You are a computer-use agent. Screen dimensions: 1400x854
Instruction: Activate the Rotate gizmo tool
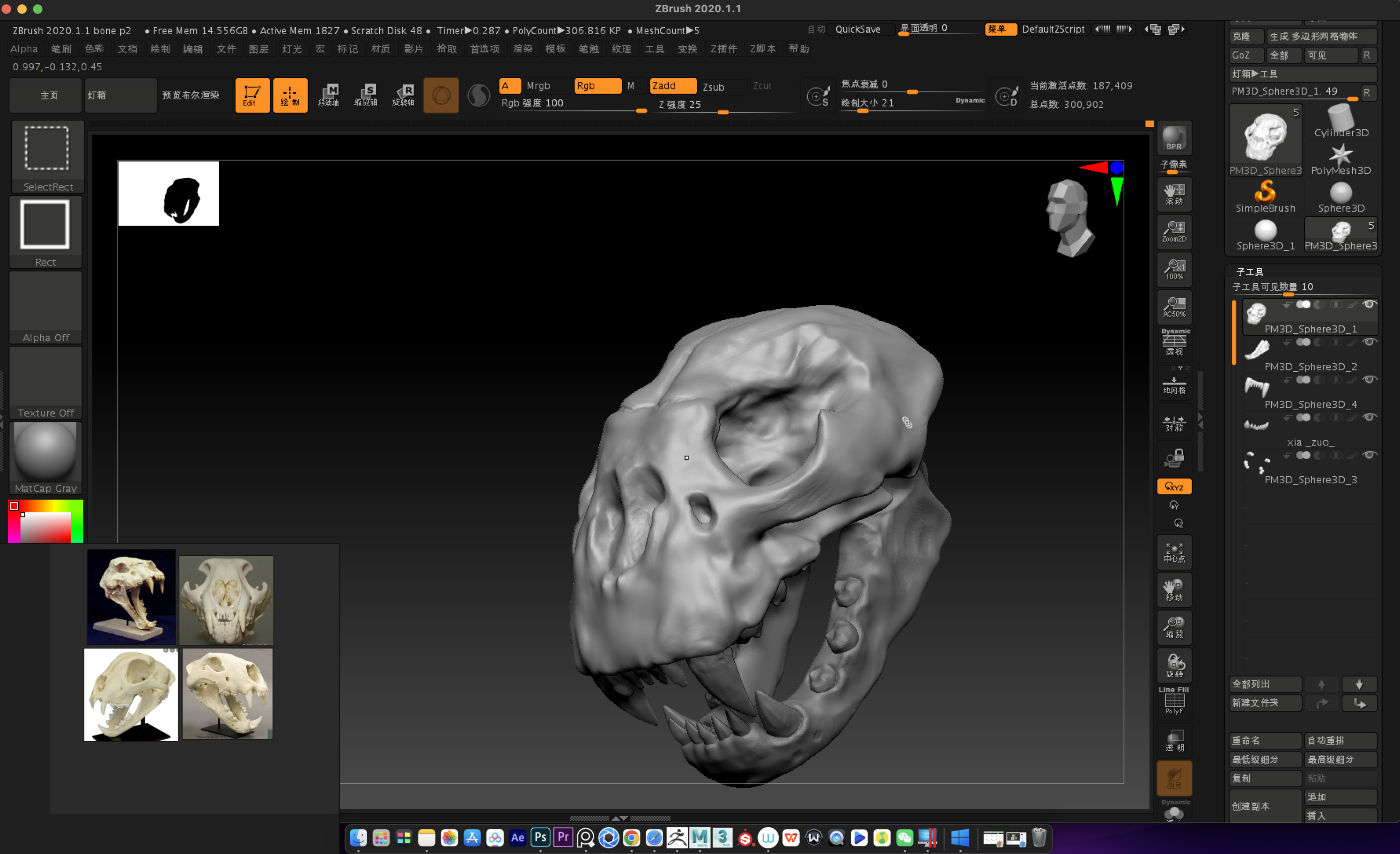[404, 96]
